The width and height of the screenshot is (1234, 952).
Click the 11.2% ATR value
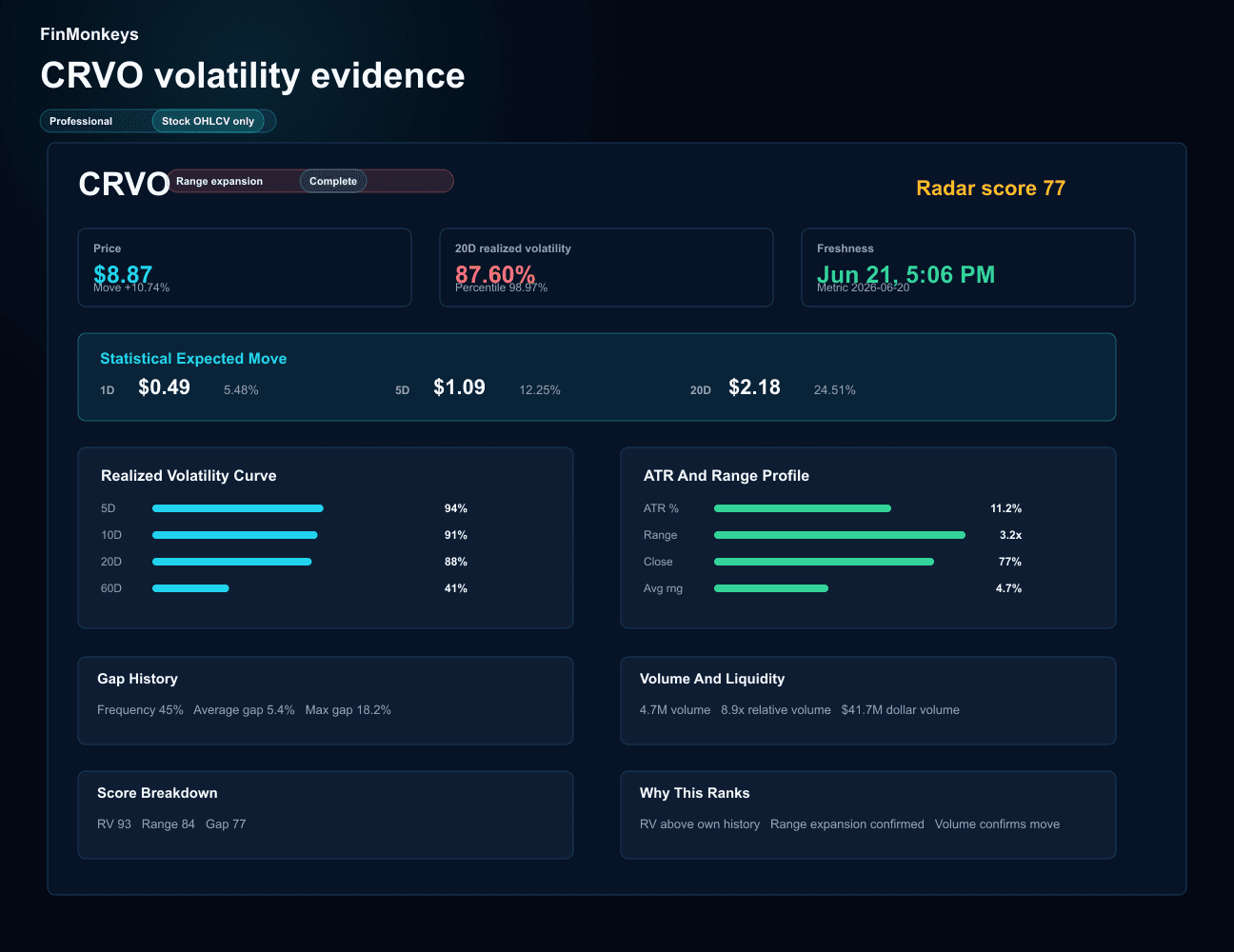(1006, 508)
